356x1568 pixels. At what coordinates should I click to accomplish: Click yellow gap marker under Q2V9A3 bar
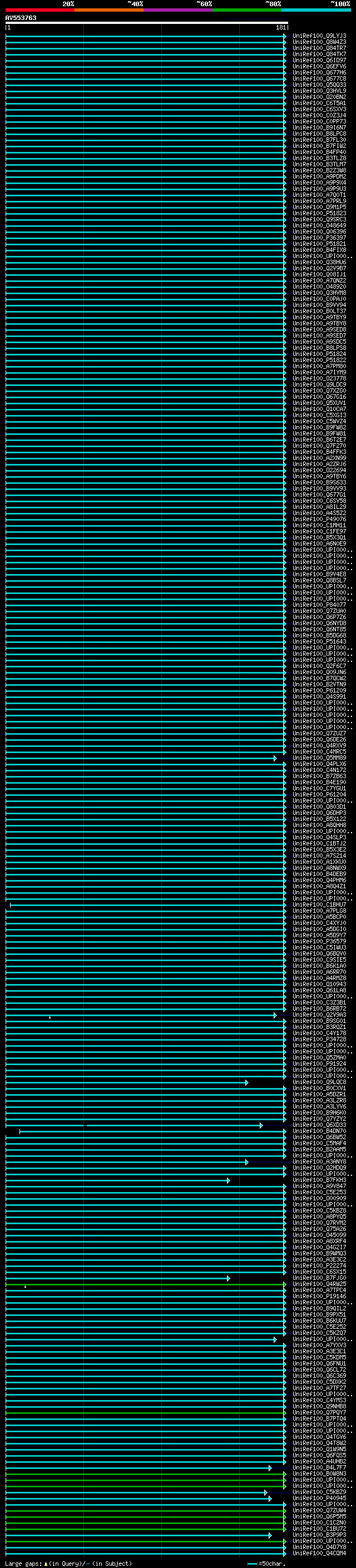50,1018
